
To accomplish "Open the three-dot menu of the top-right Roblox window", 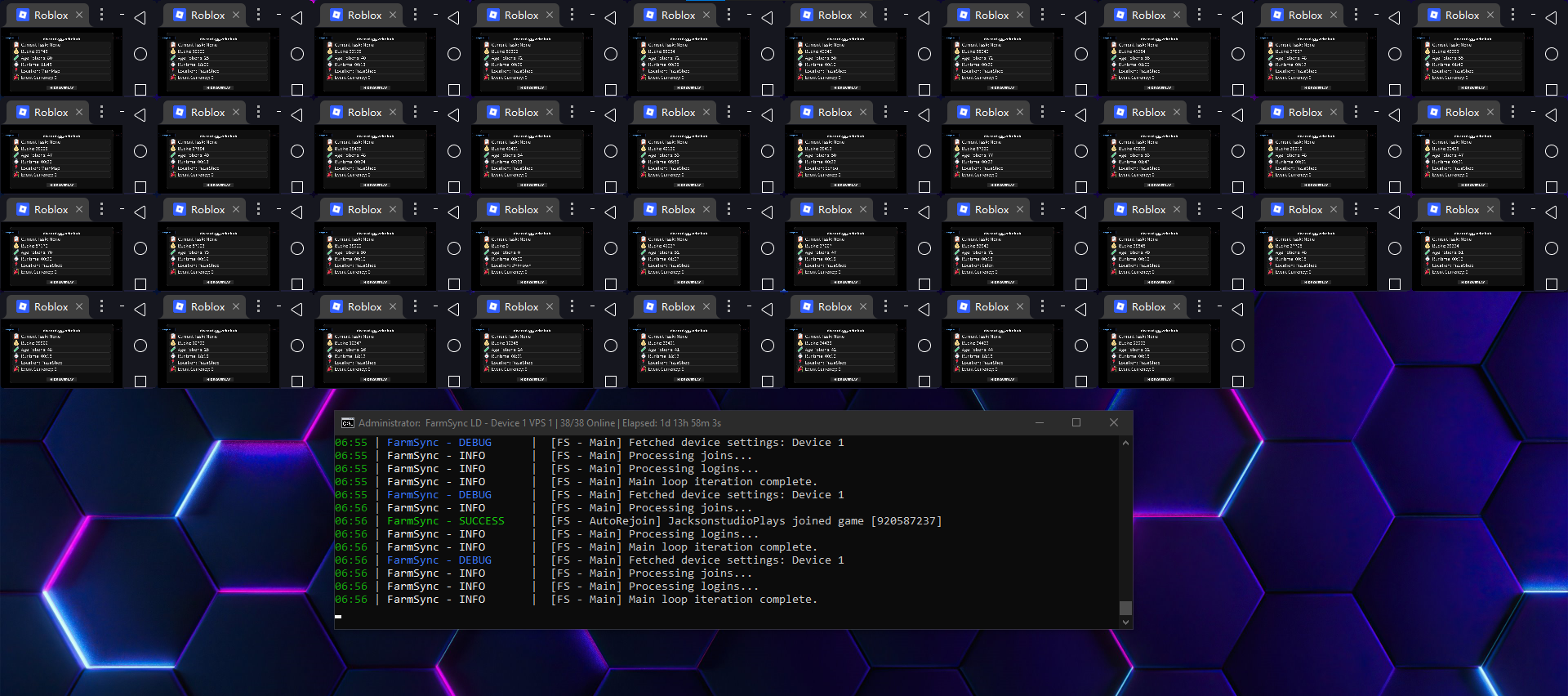I will (1512, 15).
